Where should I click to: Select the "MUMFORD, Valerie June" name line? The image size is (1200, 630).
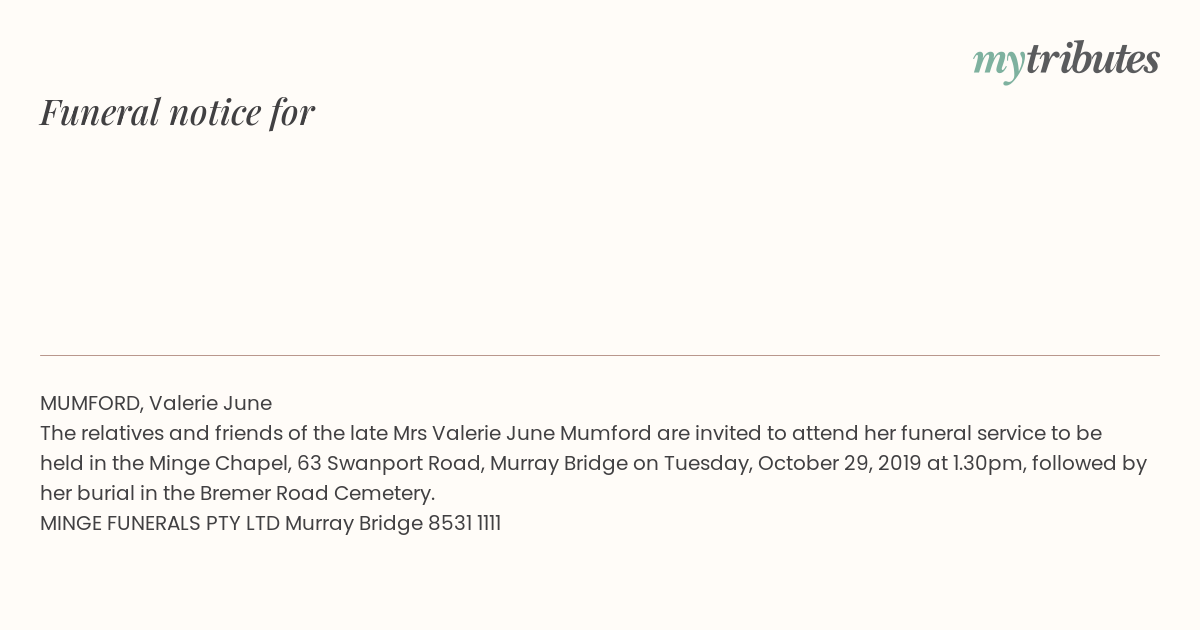click(156, 403)
